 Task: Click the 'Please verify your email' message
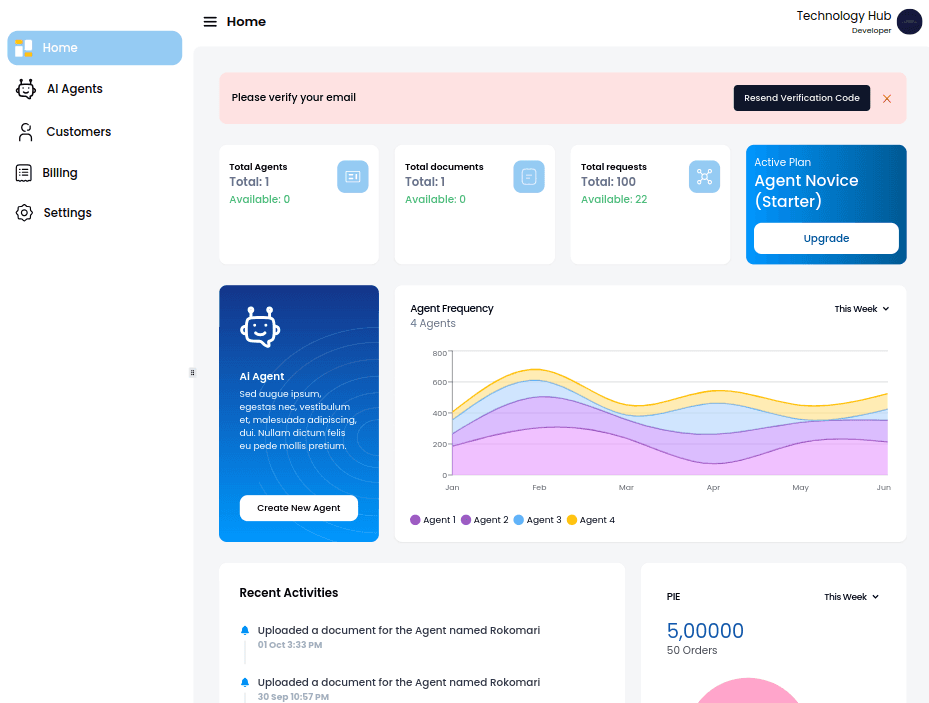[x=294, y=98]
